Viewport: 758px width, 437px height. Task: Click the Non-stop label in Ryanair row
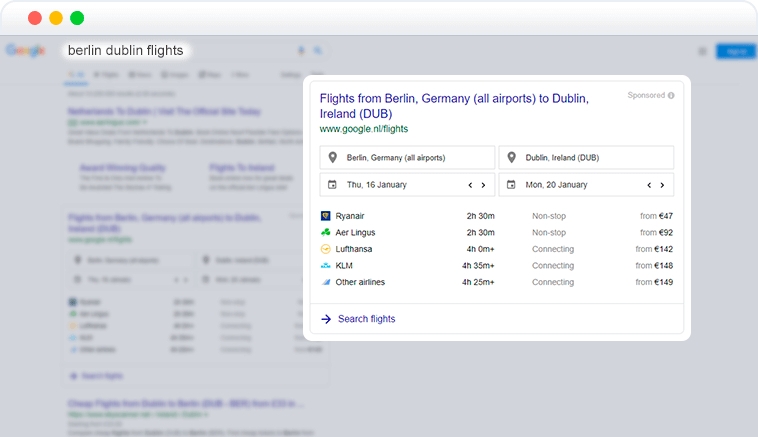(549, 216)
